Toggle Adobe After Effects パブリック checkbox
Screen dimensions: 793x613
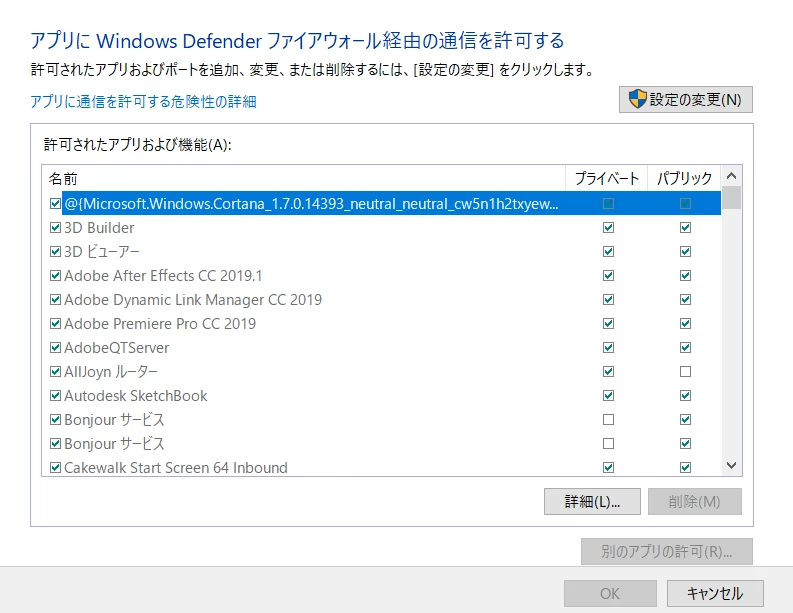pos(685,276)
